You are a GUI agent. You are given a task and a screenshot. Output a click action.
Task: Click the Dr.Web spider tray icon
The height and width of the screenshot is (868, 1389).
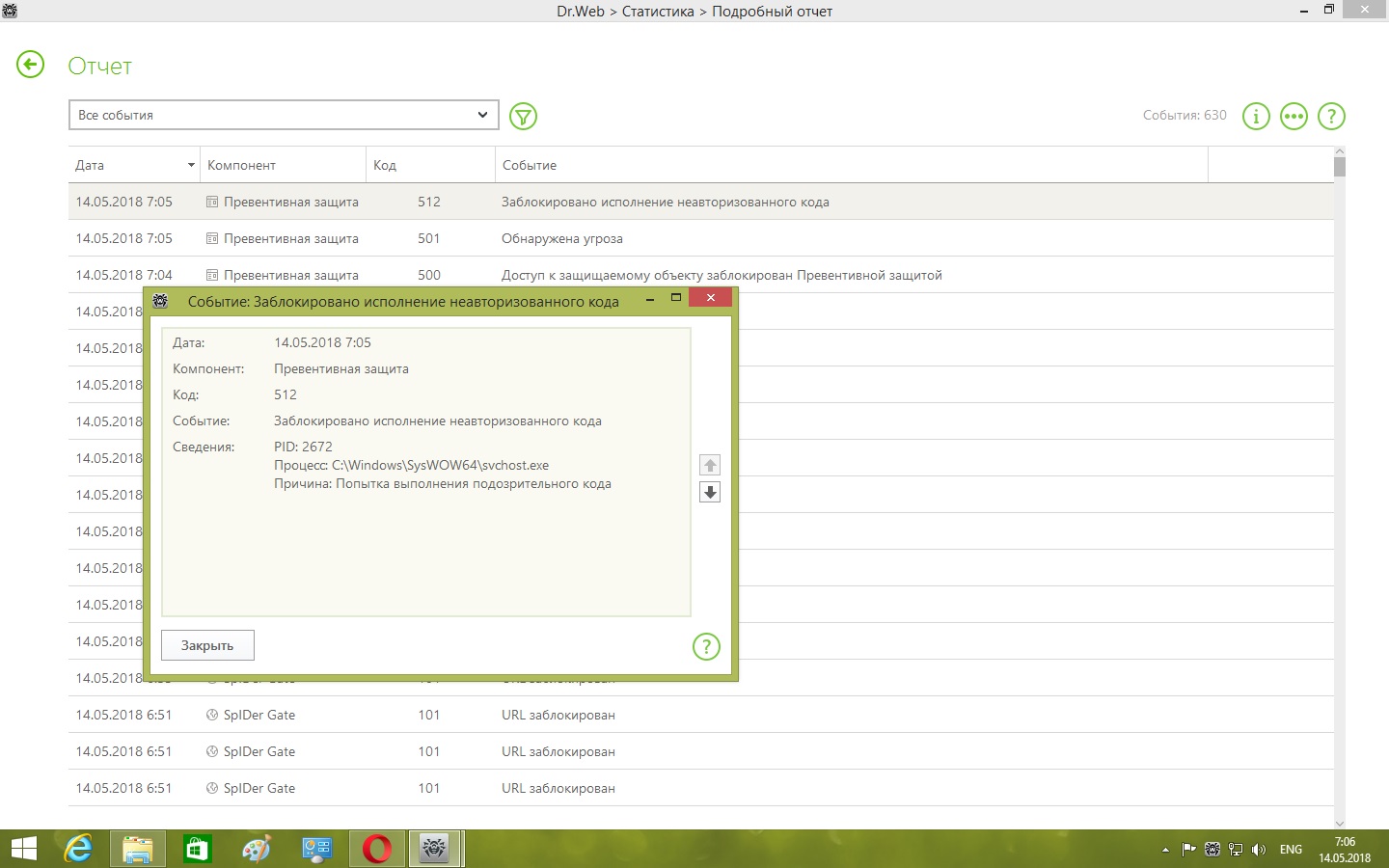pyautogui.click(x=1212, y=850)
